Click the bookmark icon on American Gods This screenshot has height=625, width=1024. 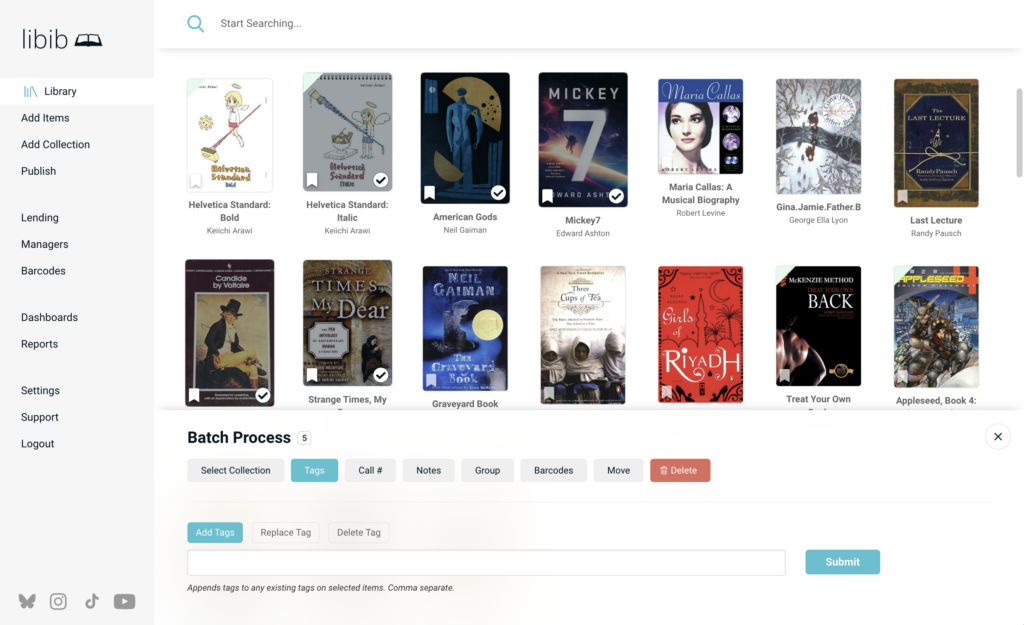(x=429, y=193)
